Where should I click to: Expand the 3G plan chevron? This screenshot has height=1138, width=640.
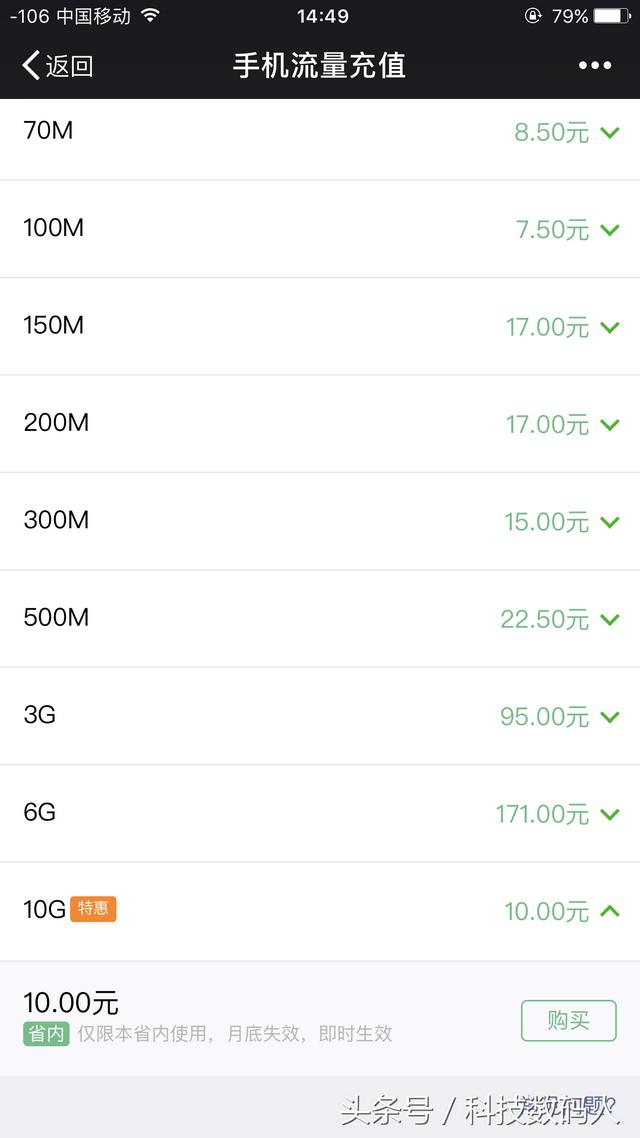click(x=610, y=717)
